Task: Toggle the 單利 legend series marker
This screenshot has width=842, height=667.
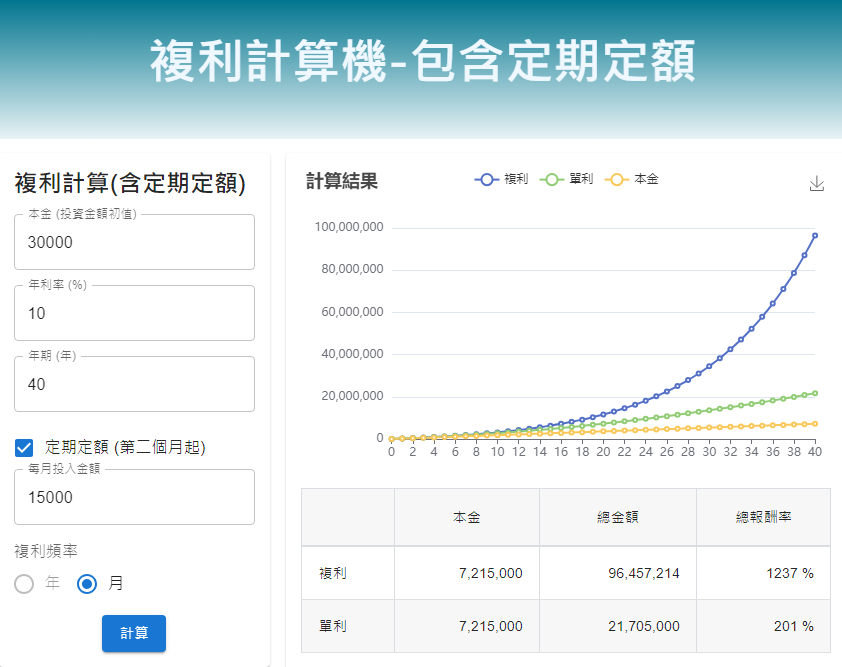Action: (x=552, y=180)
